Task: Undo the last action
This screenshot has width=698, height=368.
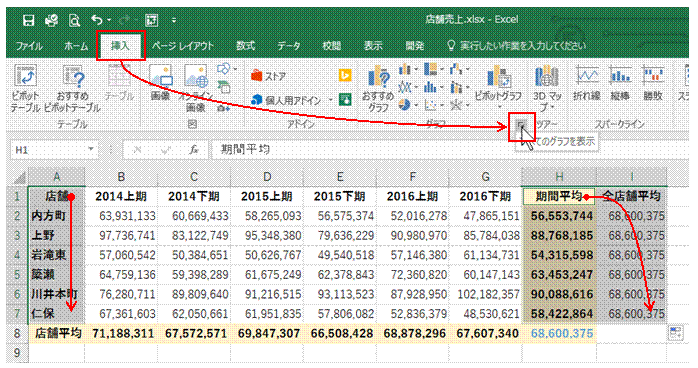Action: point(97,20)
